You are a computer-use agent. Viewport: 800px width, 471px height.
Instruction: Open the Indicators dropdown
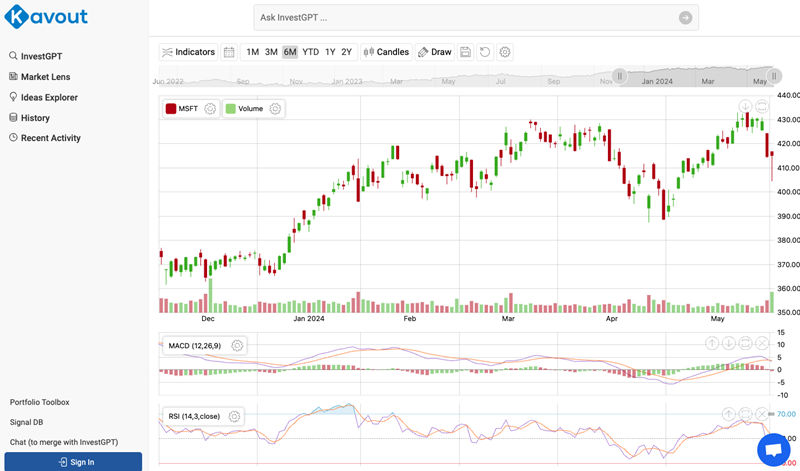(188, 52)
